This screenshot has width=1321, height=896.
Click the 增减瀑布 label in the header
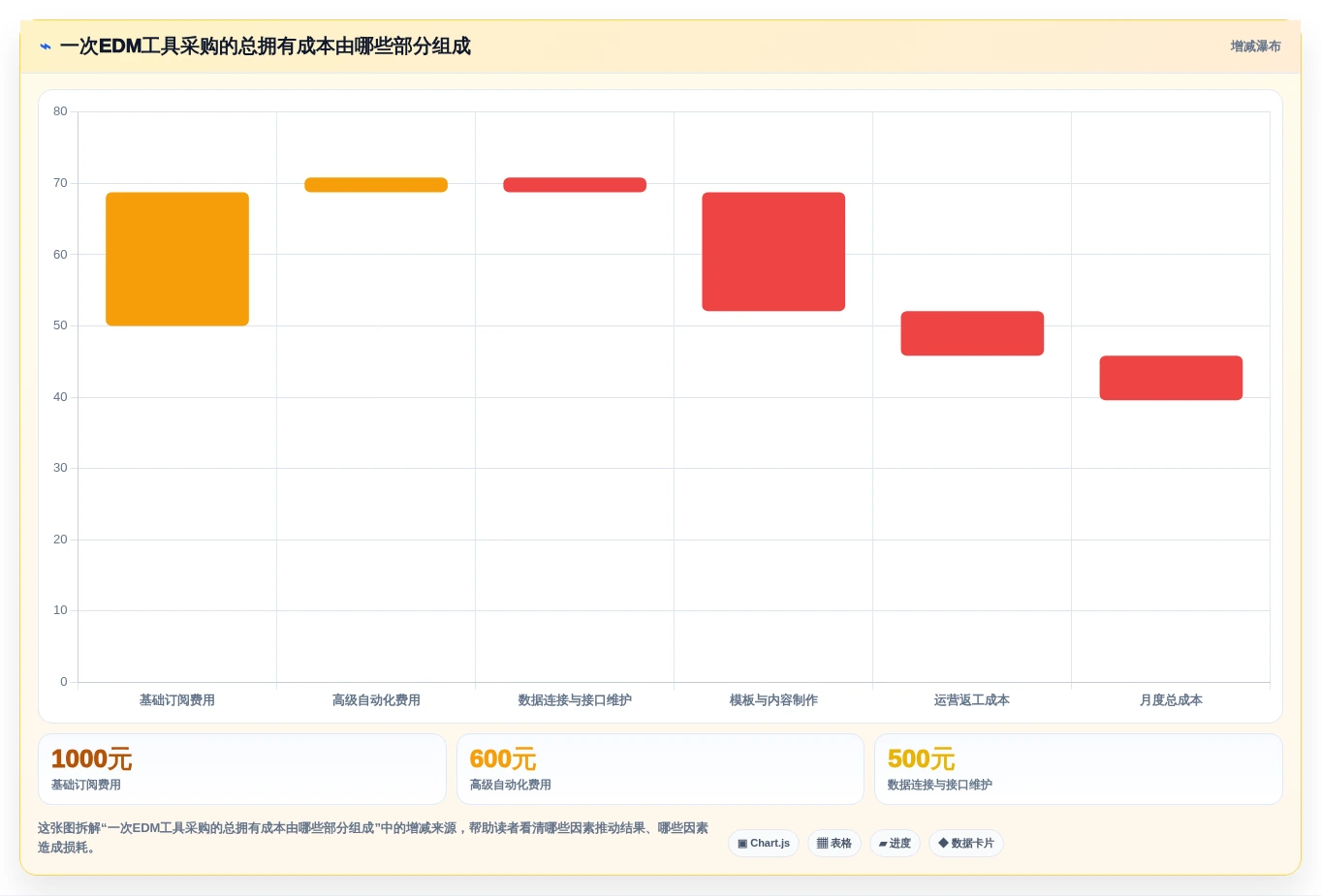click(1255, 46)
